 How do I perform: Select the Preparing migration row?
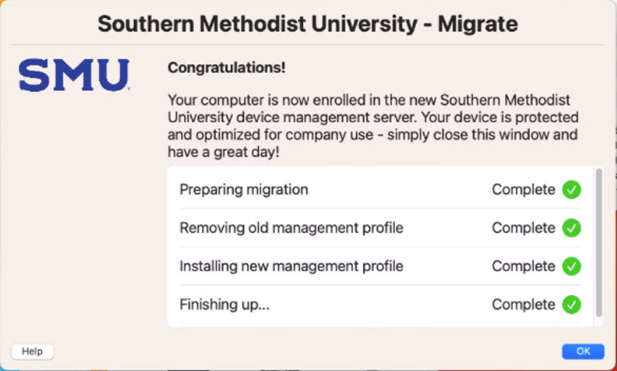(x=380, y=190)
